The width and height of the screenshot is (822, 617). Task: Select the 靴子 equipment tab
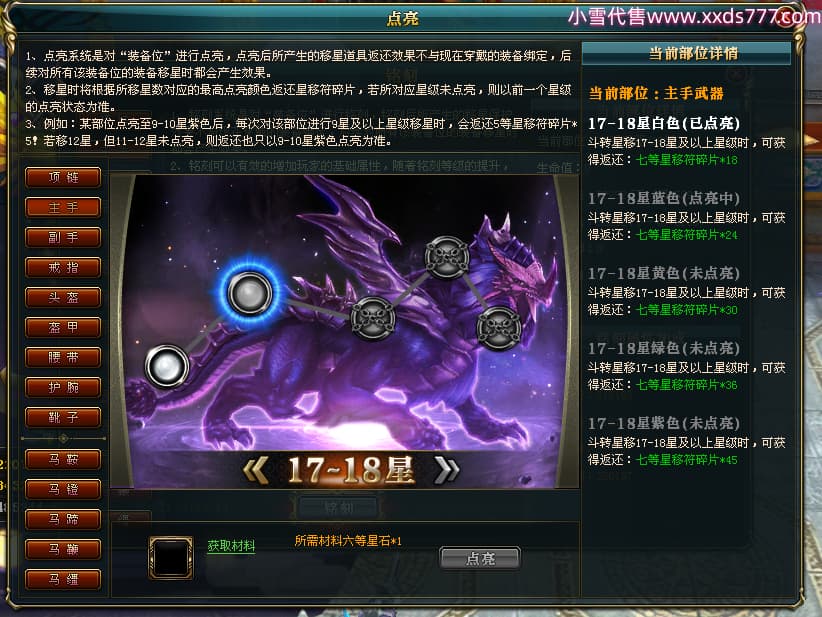[x=63, y=417]
